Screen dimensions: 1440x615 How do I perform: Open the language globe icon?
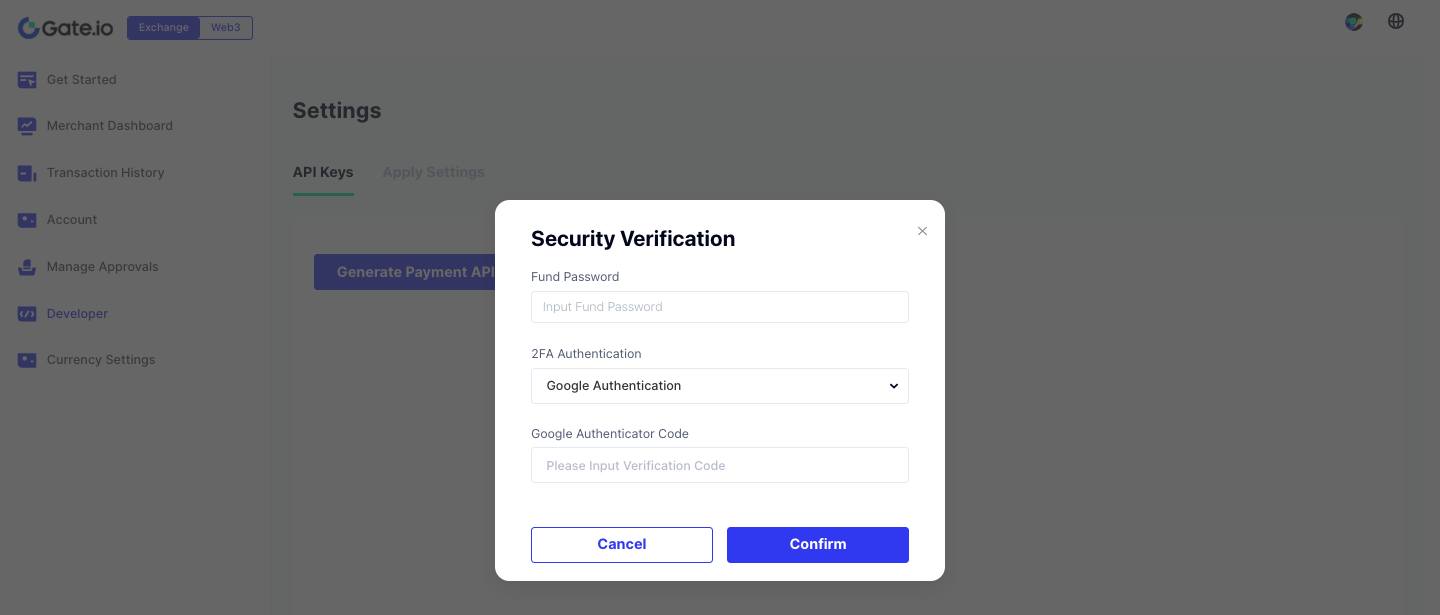tap(1396, 21)
